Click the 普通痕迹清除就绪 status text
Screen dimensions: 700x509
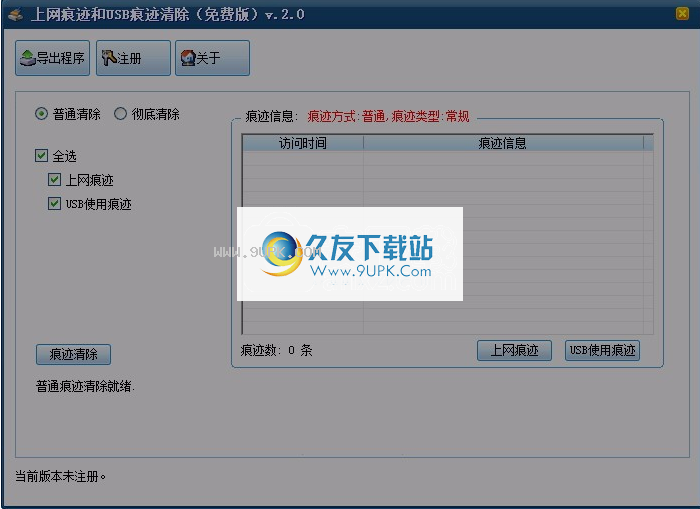pyautogui.click(x=85, y=386)
